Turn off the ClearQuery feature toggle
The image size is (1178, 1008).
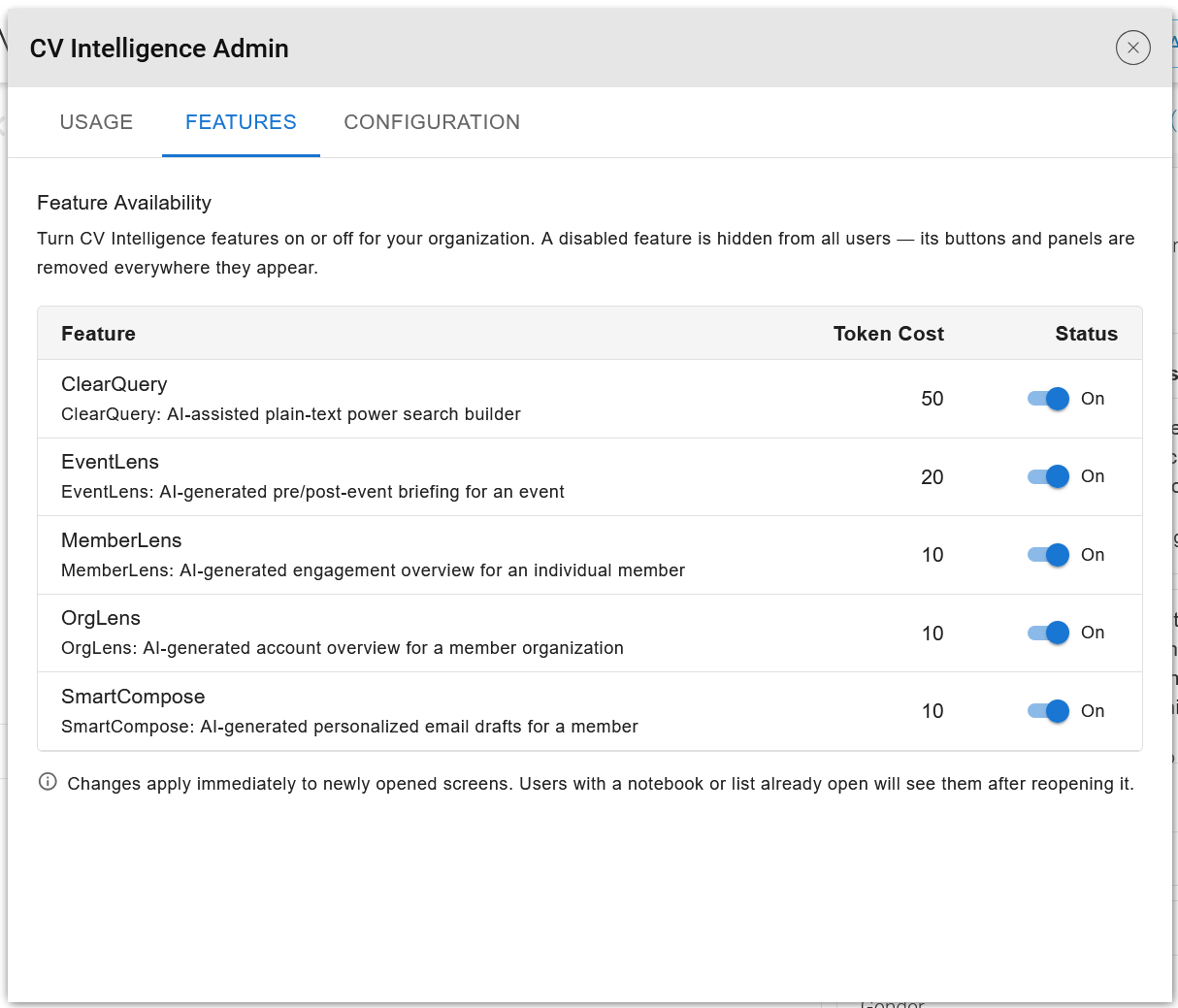(1048, 399)
